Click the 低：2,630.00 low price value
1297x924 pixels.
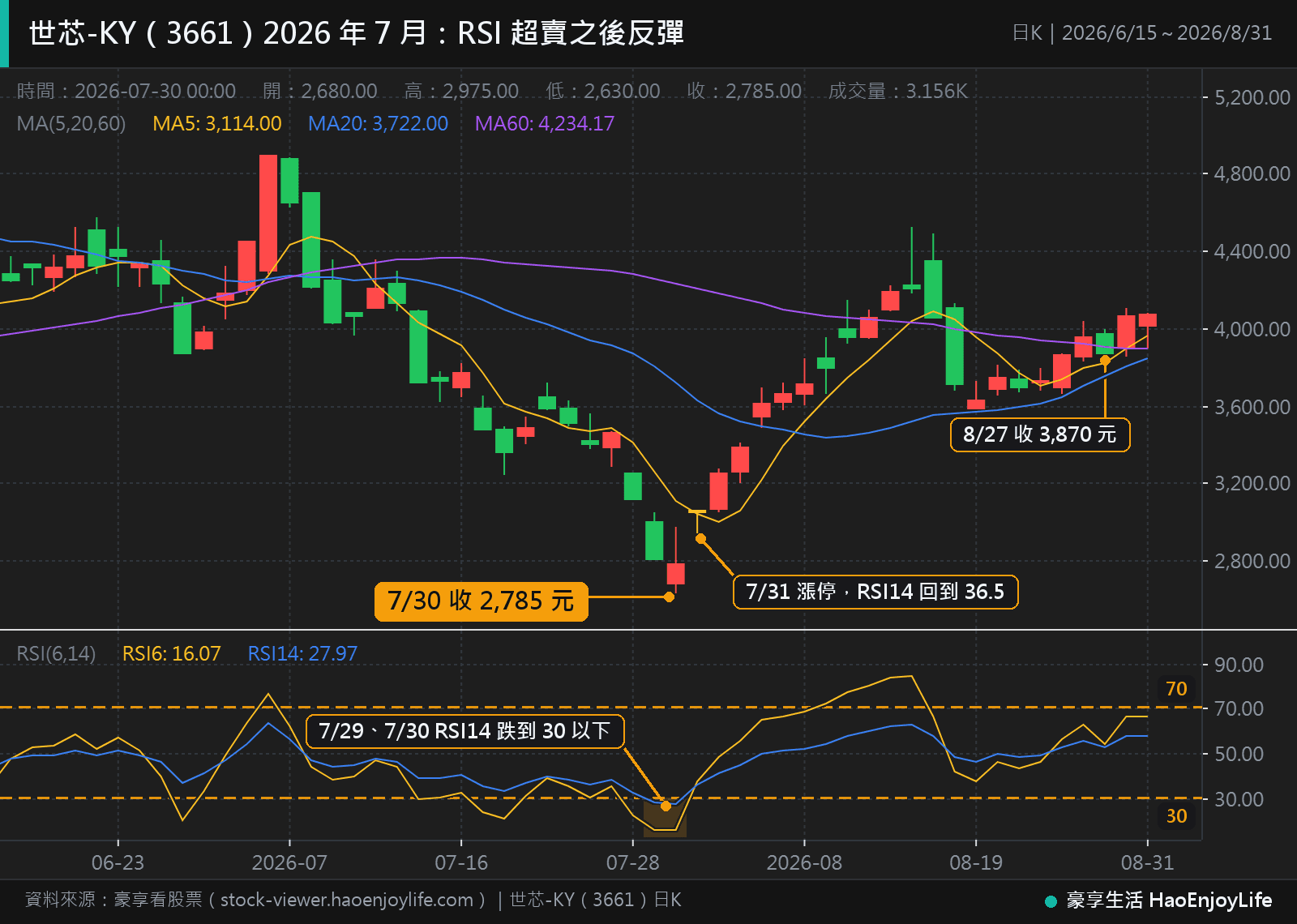[602, 91]
